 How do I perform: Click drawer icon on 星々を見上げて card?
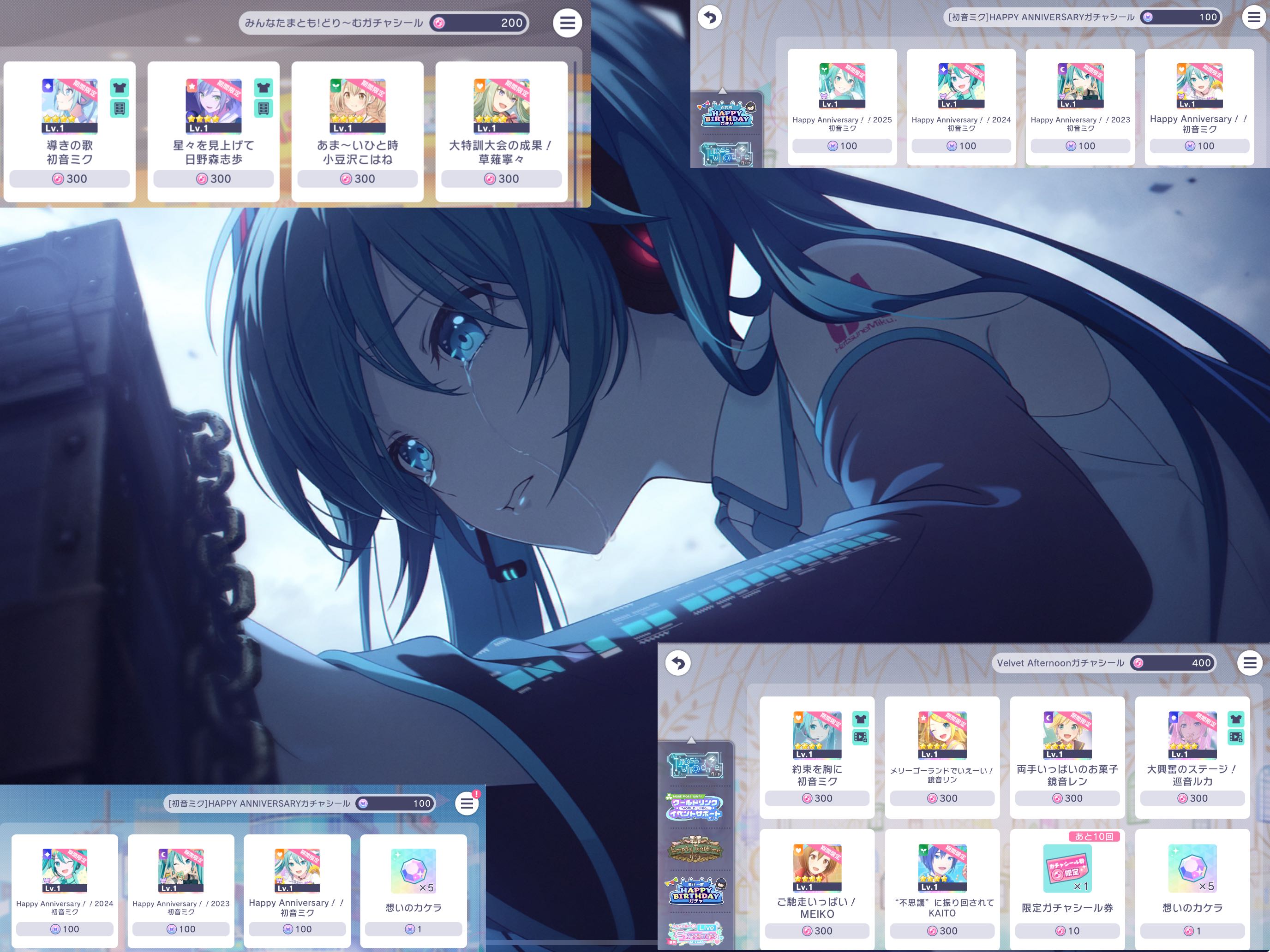pyautogui.click(x=264, y=108)
